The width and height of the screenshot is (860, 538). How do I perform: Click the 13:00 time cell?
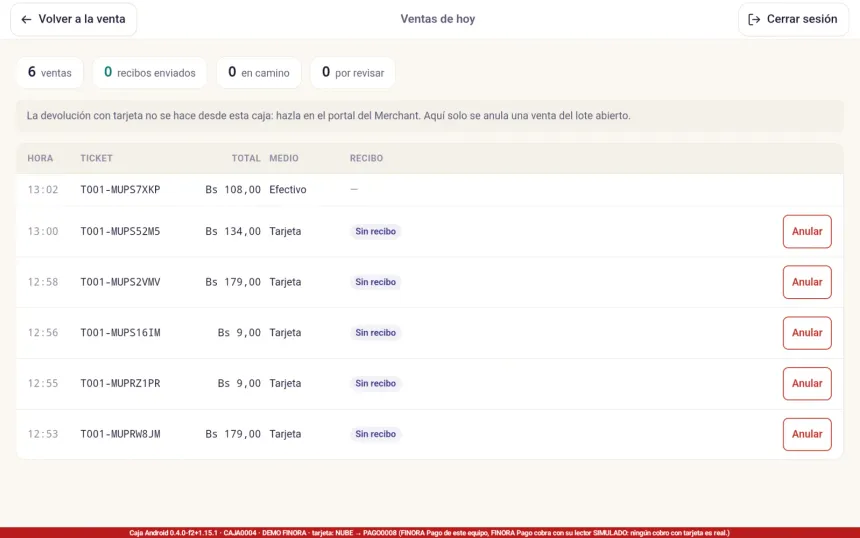(x=43, y=231)
